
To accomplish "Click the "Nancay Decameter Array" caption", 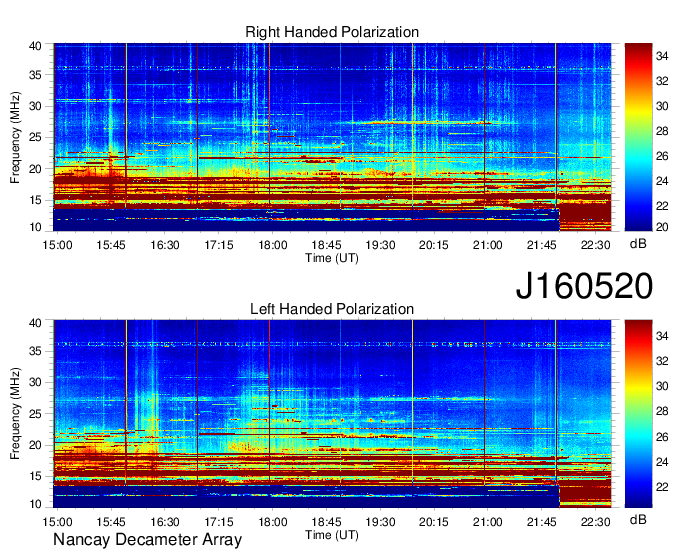I will (x=147, y=539).
